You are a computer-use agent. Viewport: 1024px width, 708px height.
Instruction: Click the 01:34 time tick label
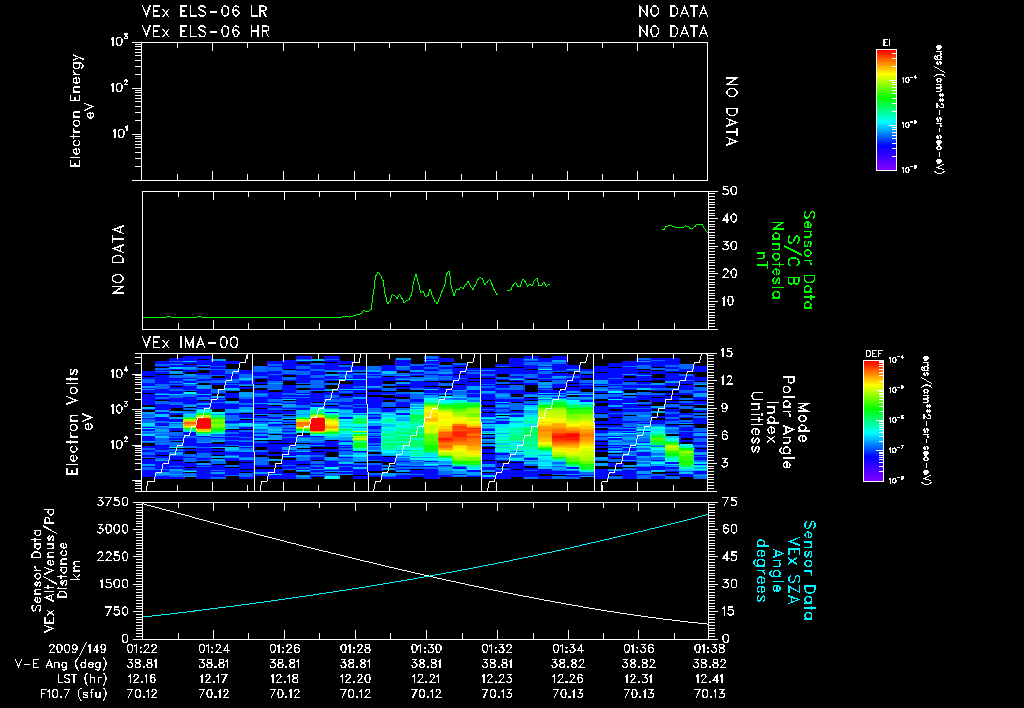(x=568, y=649)
